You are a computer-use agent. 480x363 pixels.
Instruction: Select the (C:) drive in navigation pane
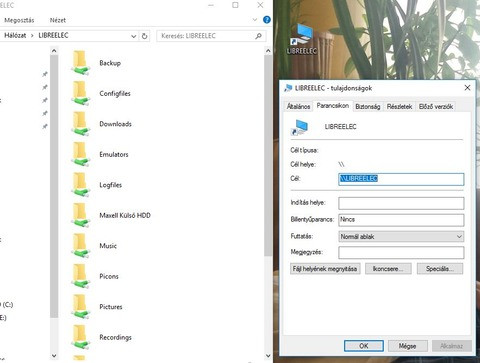(x=7, y=304)
